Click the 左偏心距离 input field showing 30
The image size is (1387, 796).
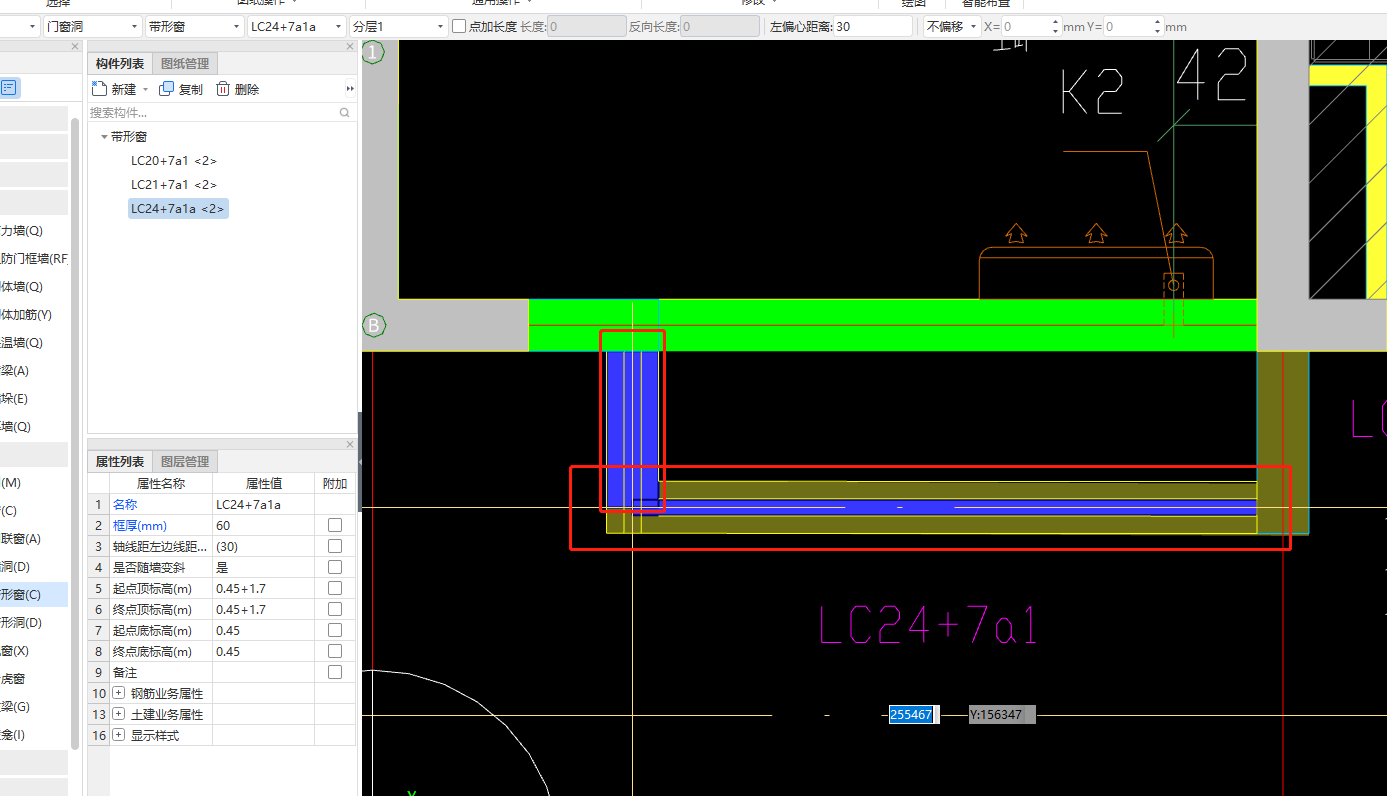tap(872, 27)
